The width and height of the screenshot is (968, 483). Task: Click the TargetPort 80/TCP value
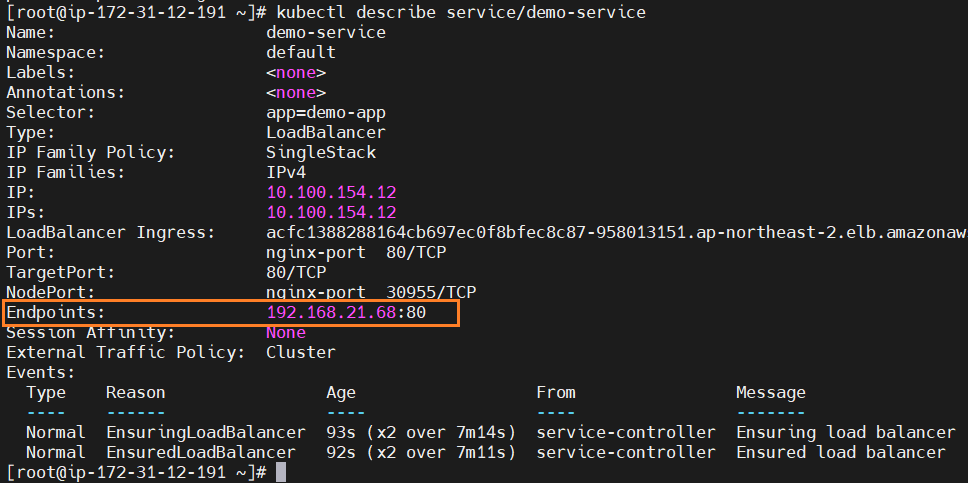(296, 272)
